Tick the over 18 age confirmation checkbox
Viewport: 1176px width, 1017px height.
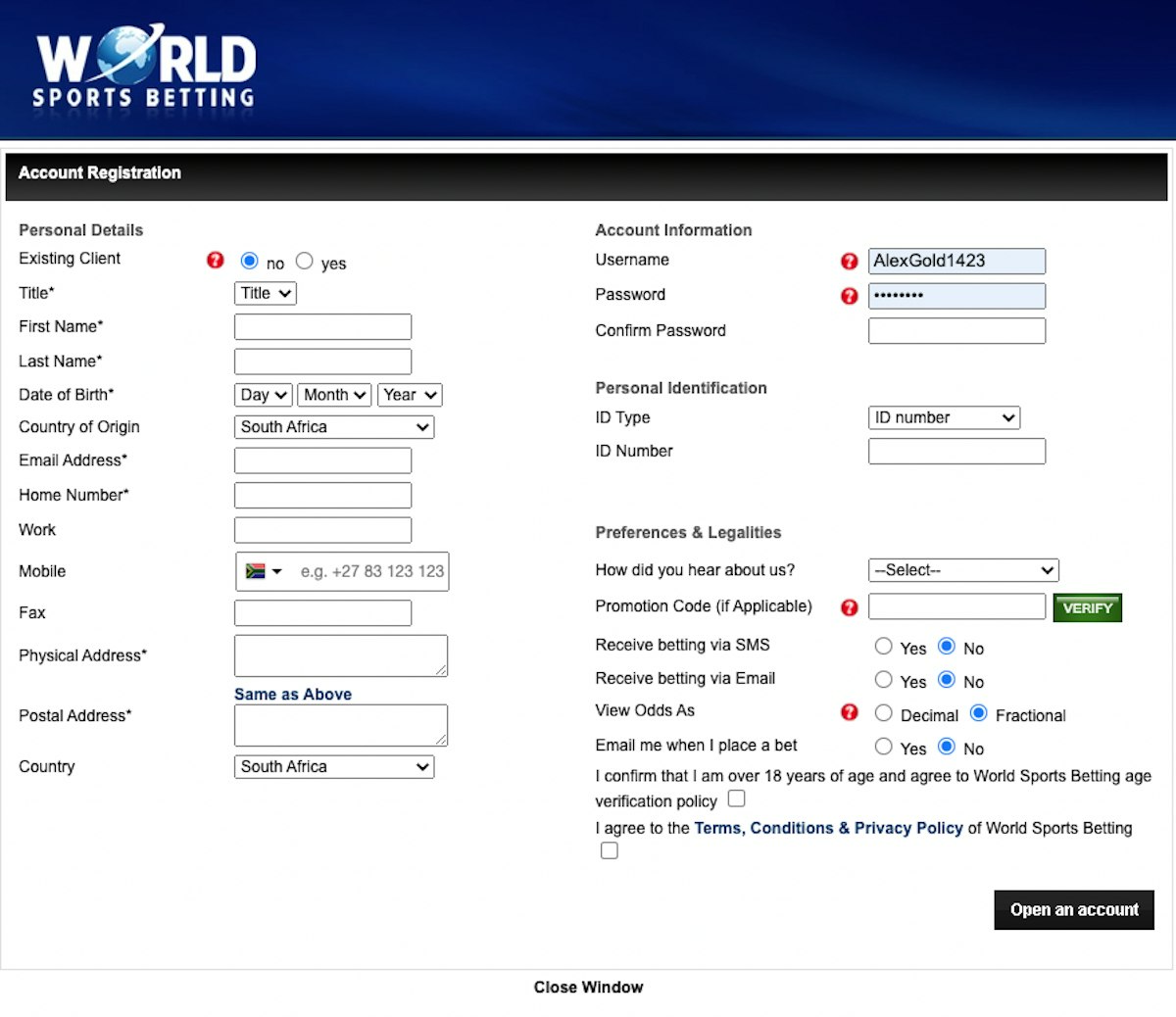click(737, 799)
